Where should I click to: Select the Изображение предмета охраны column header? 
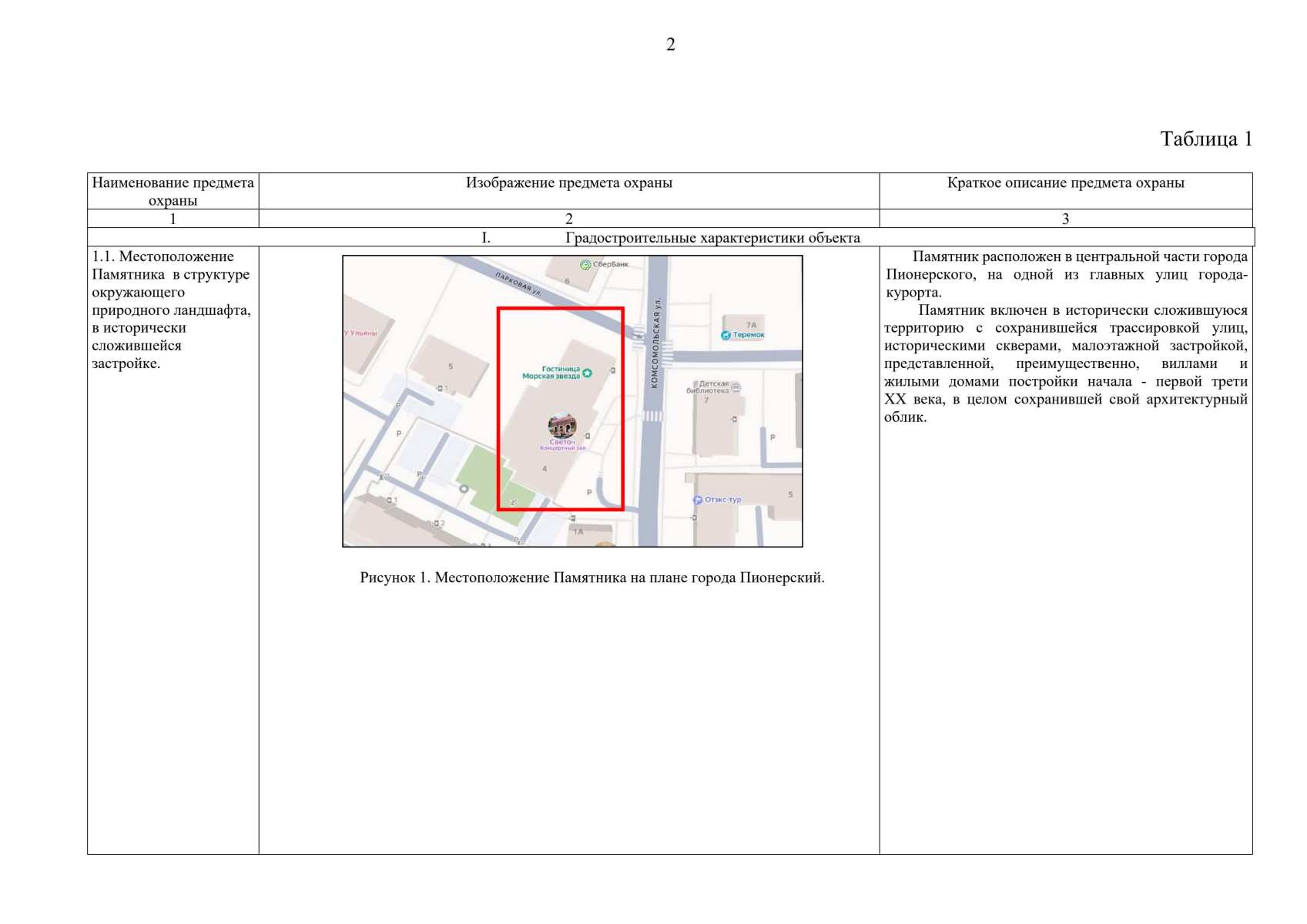click(x=568, y=183)
